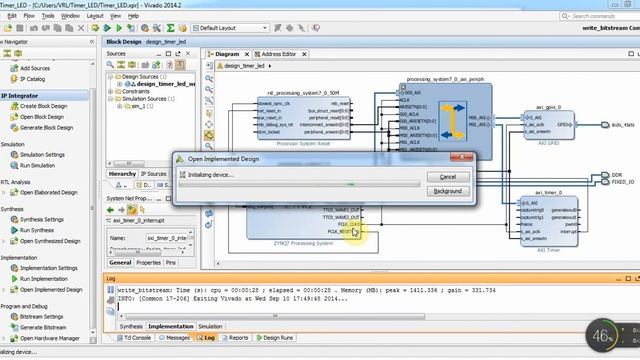
Task: Open Reports tab
Action: point(235,338)
